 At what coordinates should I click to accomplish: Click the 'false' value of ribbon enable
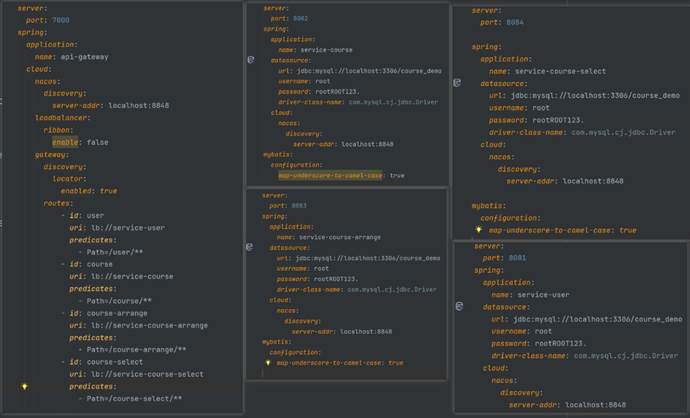98,142
